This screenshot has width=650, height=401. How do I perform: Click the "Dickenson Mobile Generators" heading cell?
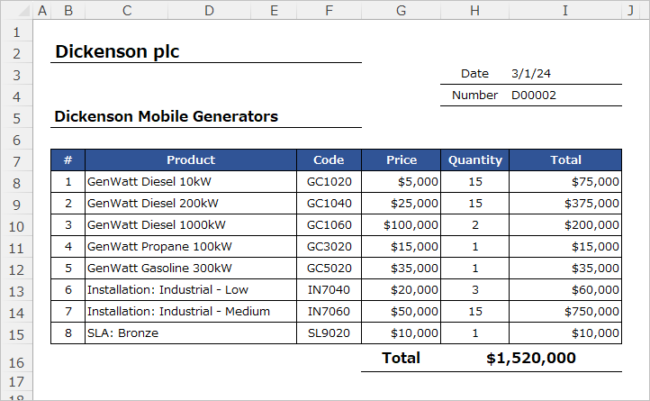click(166, 117)
